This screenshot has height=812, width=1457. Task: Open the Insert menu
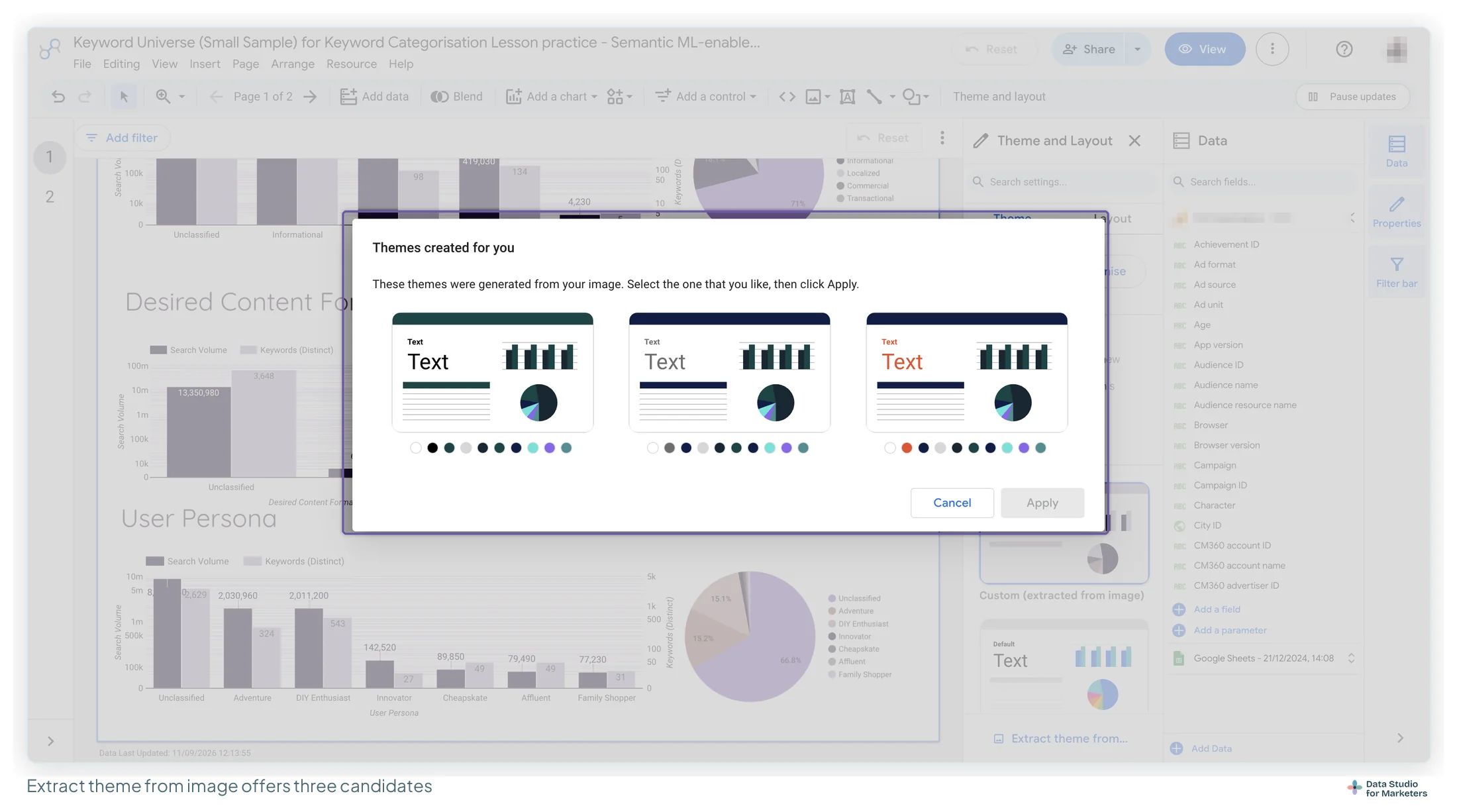(x=205, y=64)
